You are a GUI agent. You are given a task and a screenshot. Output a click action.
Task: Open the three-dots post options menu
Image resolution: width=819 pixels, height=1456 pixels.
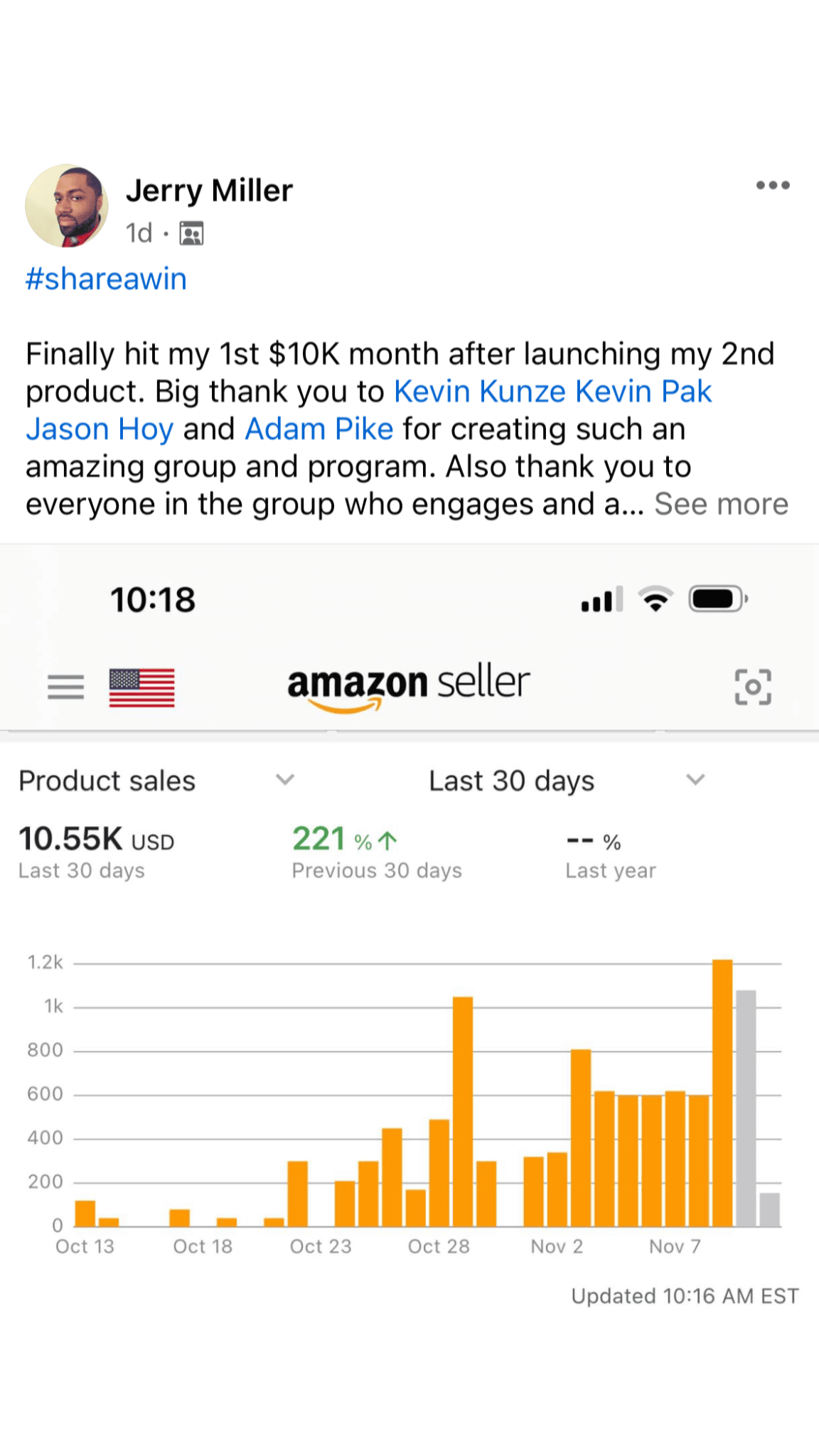(773, 186)
